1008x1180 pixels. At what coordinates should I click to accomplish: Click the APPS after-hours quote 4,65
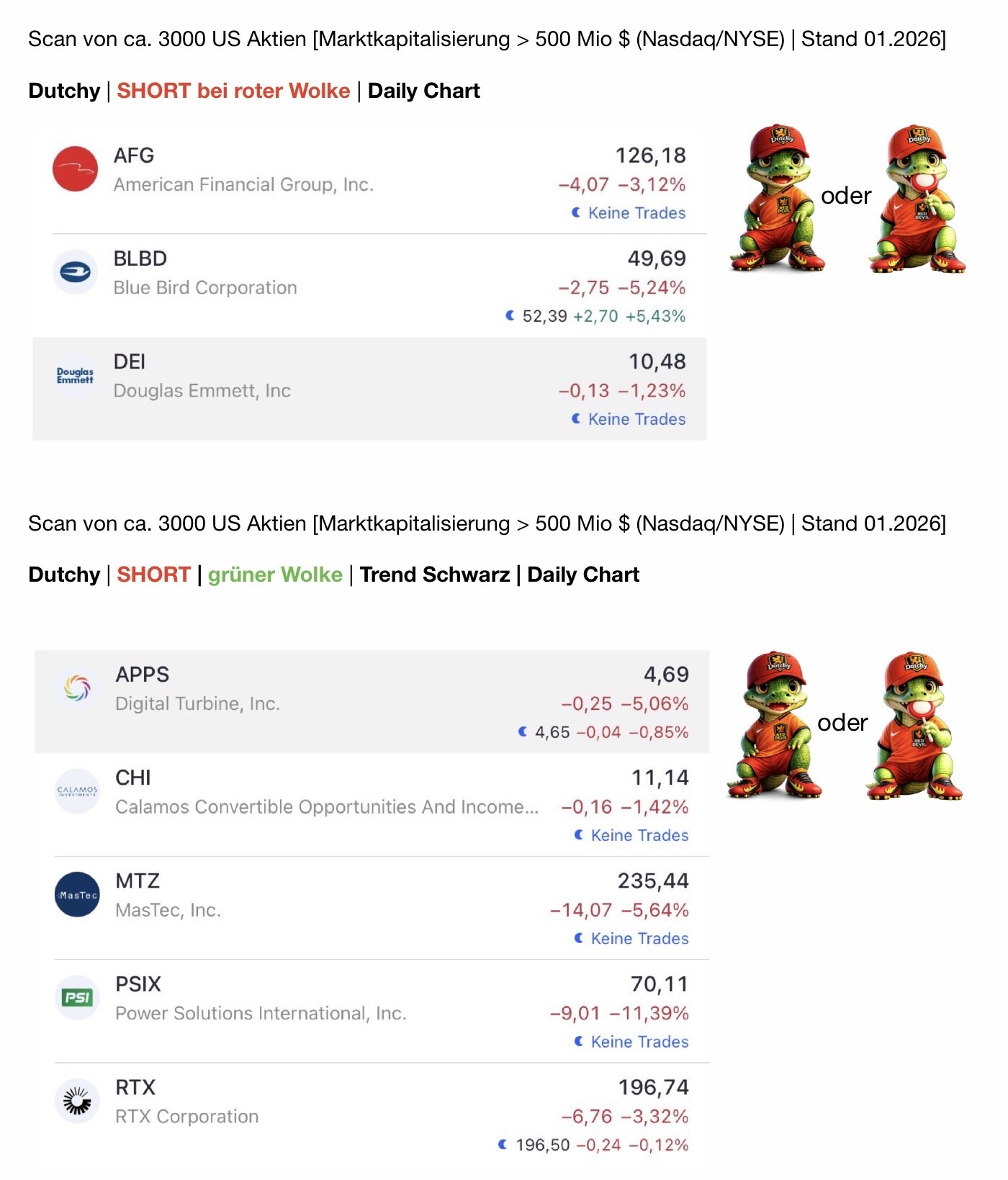[552, 732]
